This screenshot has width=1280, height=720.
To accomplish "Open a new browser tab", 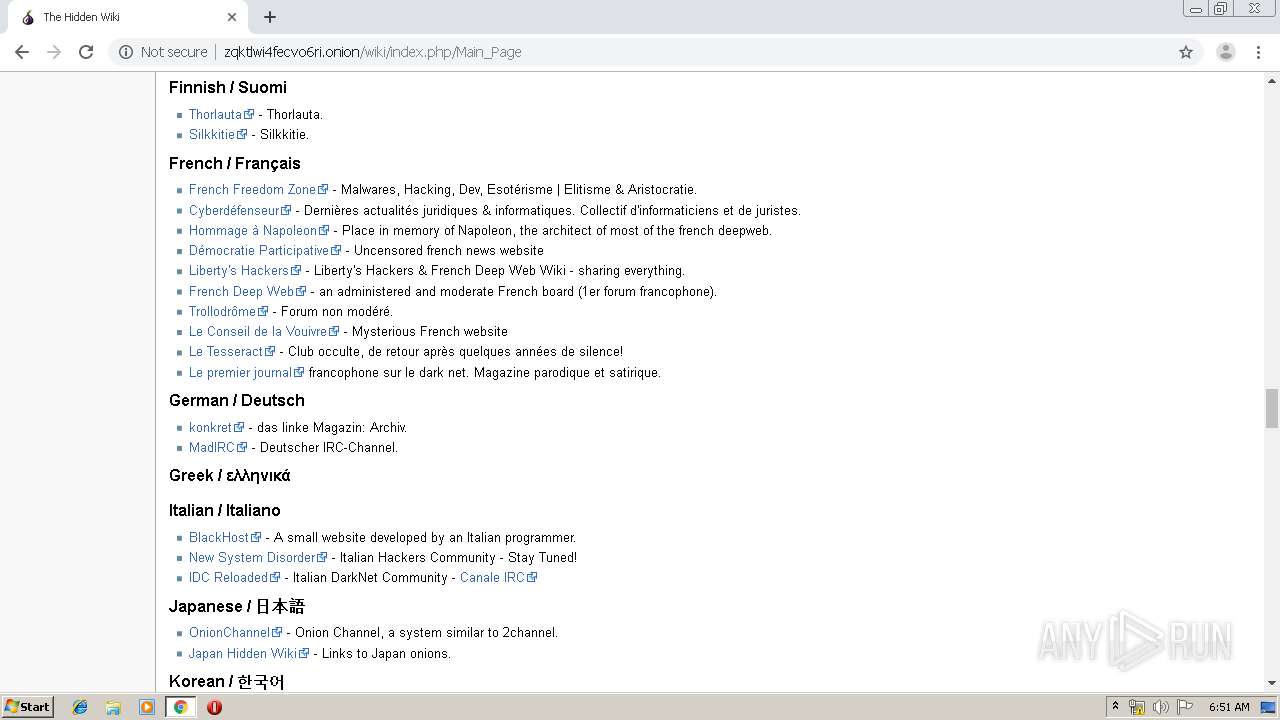I will coord(270,17).
